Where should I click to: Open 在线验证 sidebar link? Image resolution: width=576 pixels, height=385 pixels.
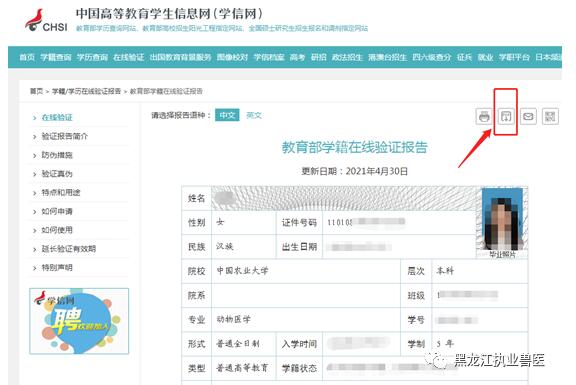point(57,118)
